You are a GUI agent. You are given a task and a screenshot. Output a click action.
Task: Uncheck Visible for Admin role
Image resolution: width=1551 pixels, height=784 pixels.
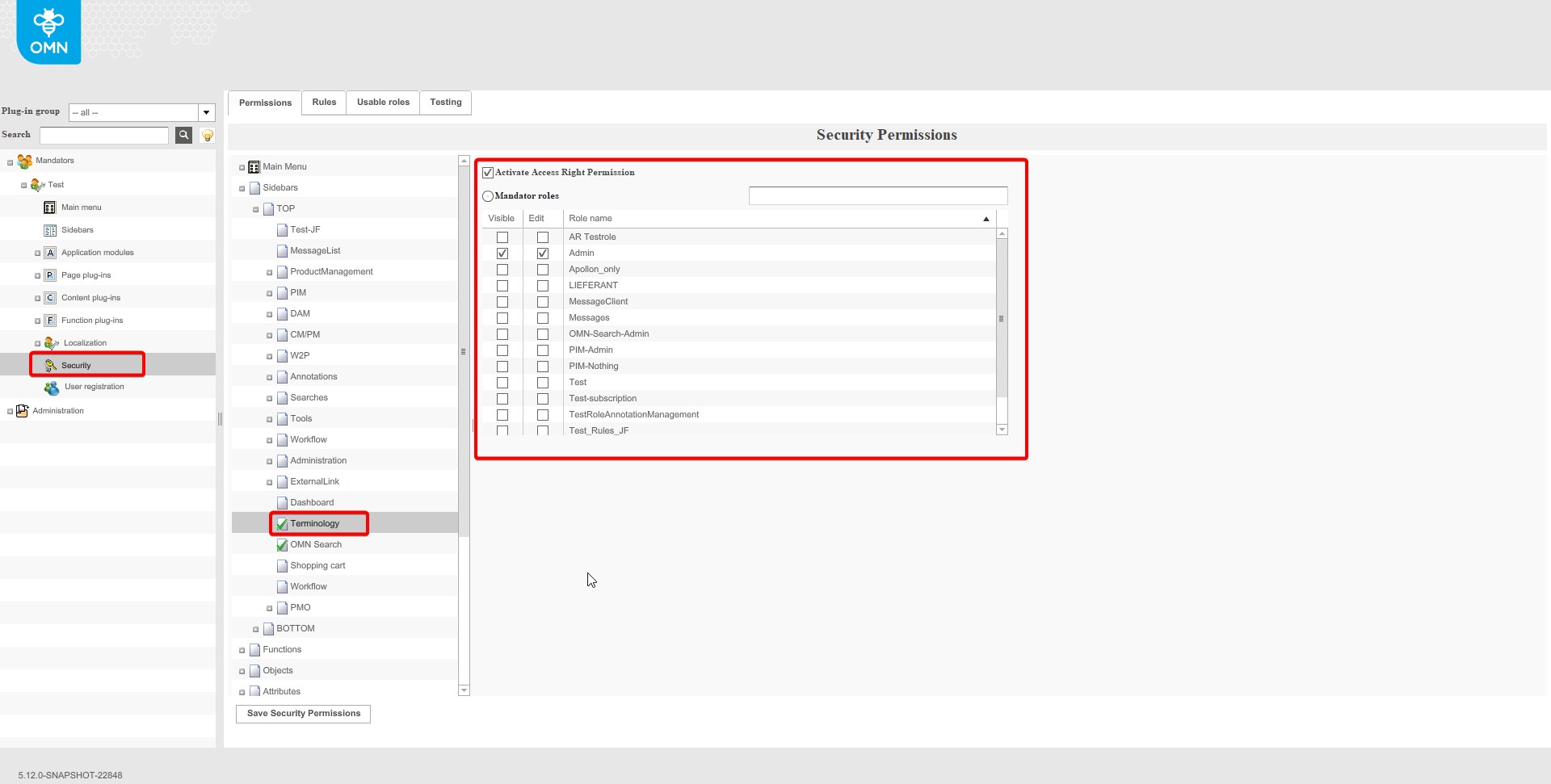(x=502, y=254)
